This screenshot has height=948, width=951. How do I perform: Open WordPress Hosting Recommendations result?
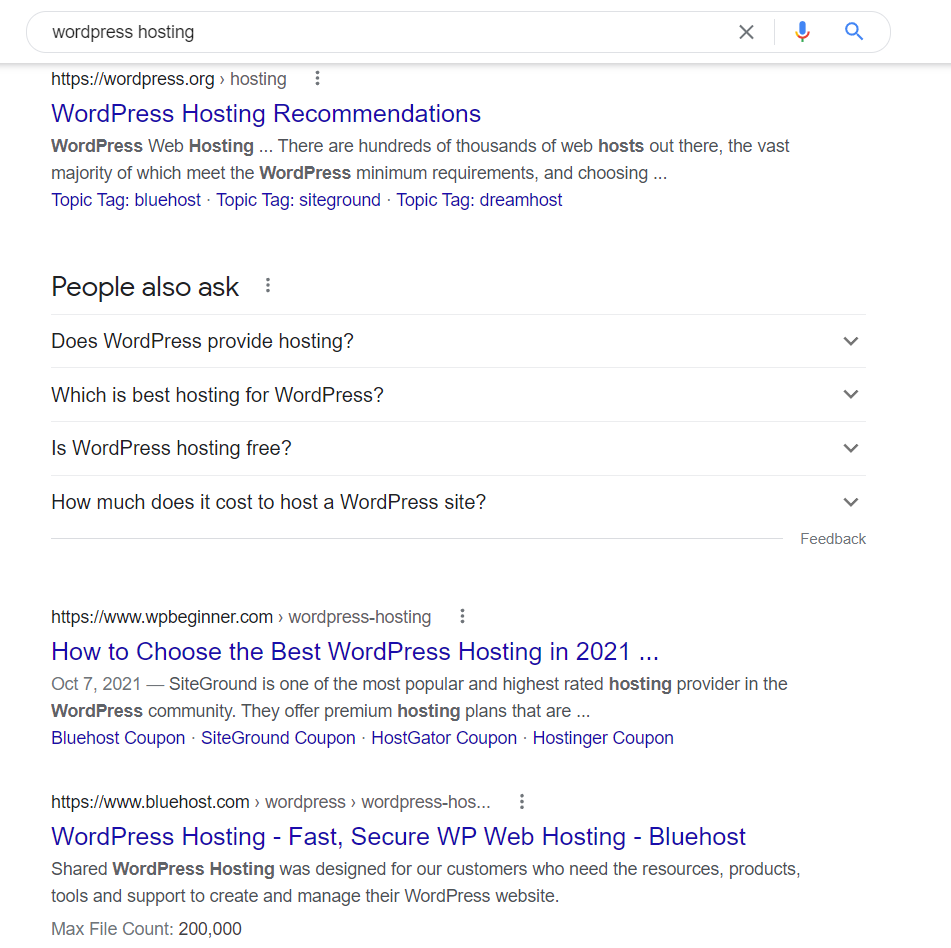(x=266, y=113)
